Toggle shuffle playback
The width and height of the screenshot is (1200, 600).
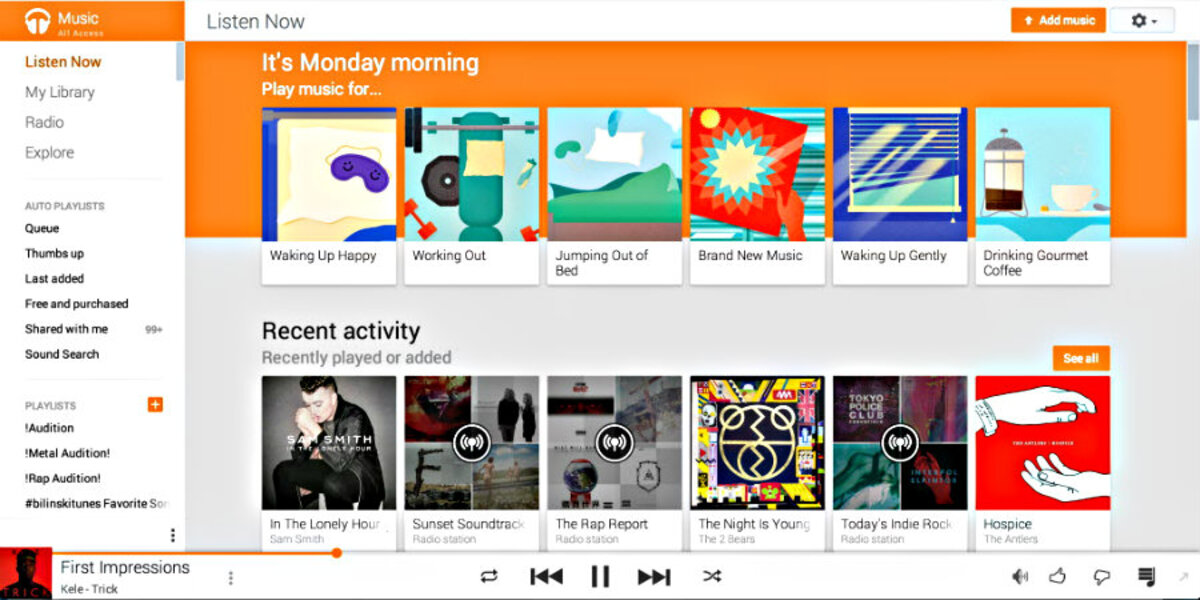click(711, 576)
